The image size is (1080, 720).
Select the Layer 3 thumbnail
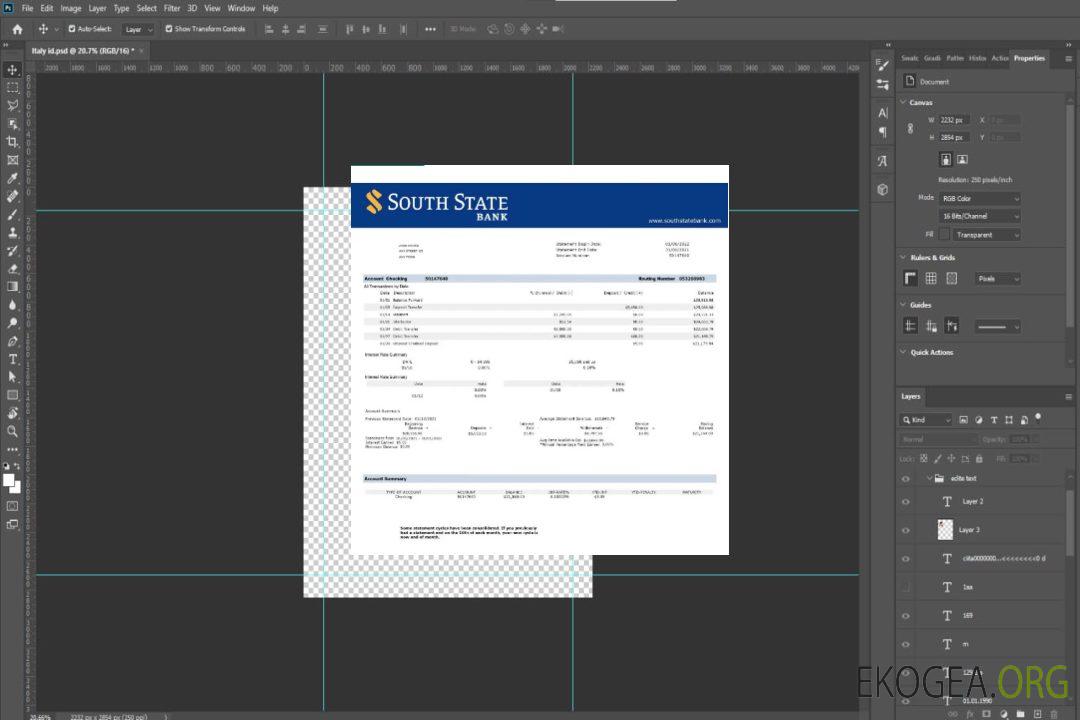945,530
